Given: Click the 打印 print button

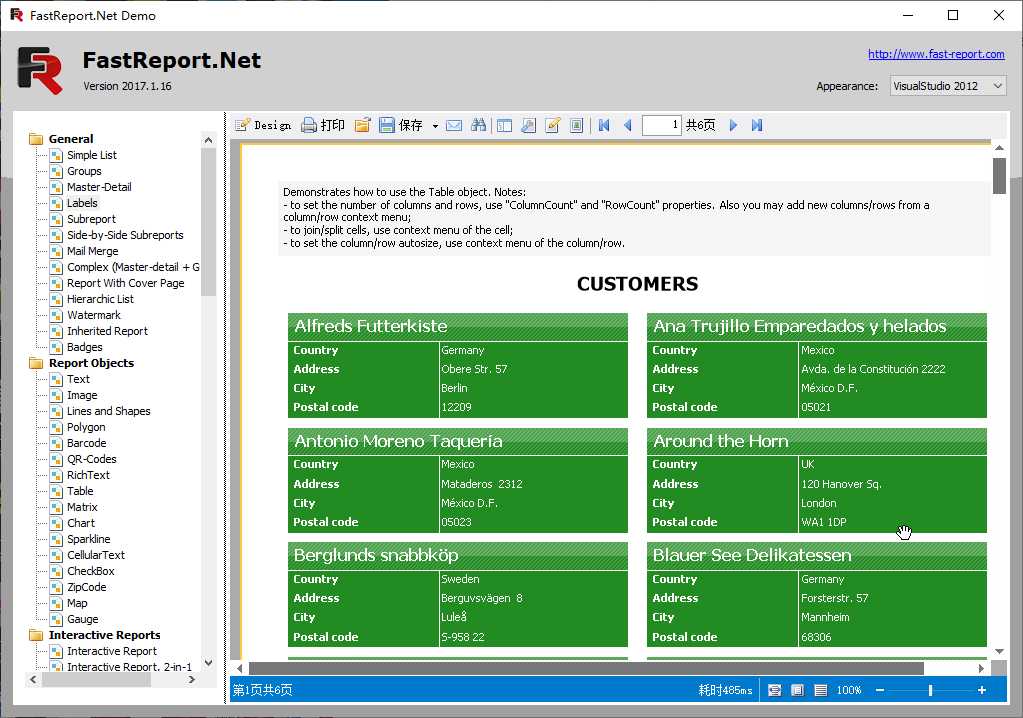Looking at the screenshot, I should [x=322, y=125].
